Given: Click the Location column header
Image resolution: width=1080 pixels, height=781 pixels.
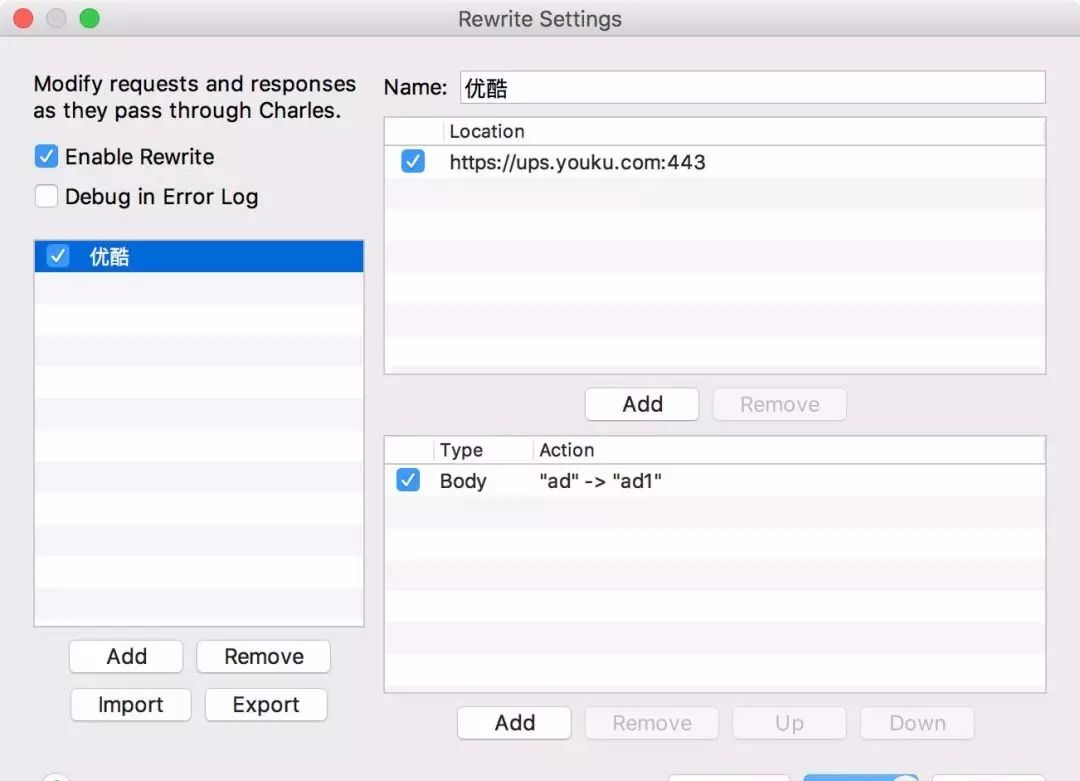Looking at the screenshot, I should [744, 132].
